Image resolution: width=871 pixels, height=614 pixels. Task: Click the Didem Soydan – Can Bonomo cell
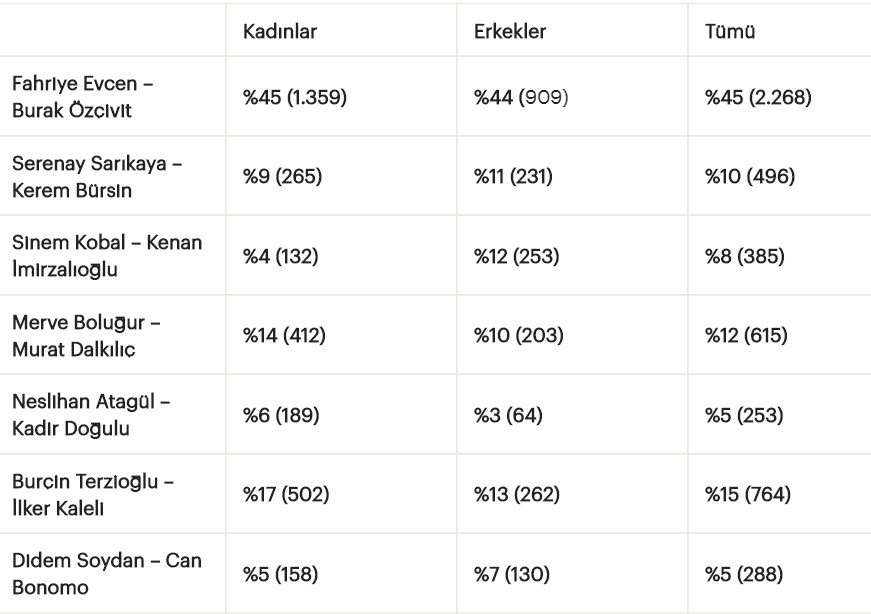[106, 574]
